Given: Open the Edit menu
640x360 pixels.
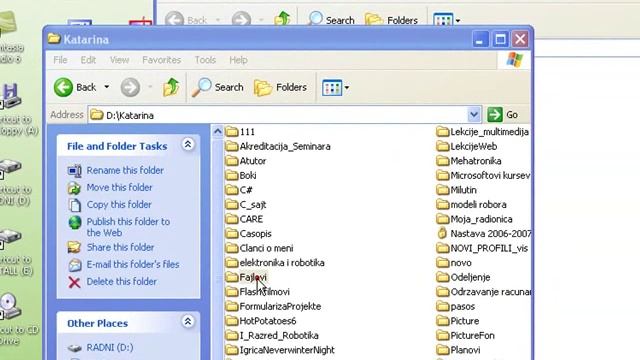Looking at the screenshot, I should pos(88,60).
